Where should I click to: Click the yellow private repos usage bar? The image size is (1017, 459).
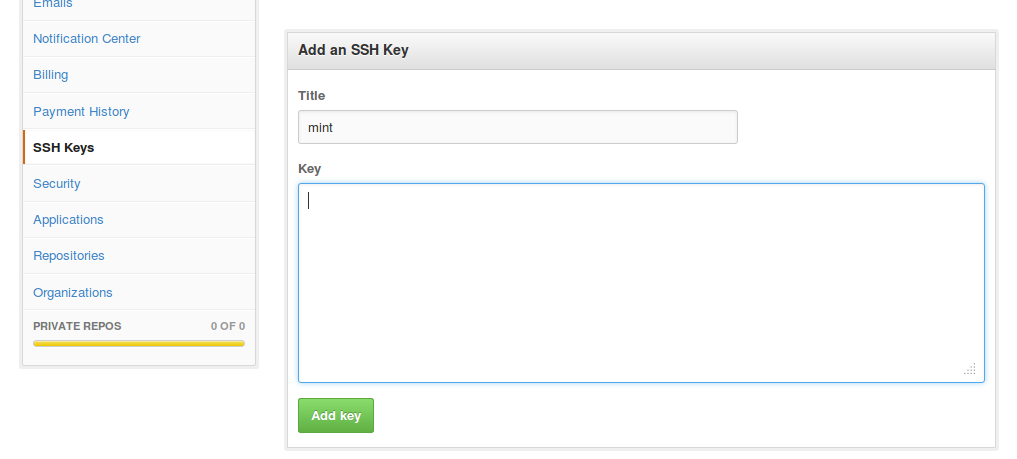(x=139, y=344)
